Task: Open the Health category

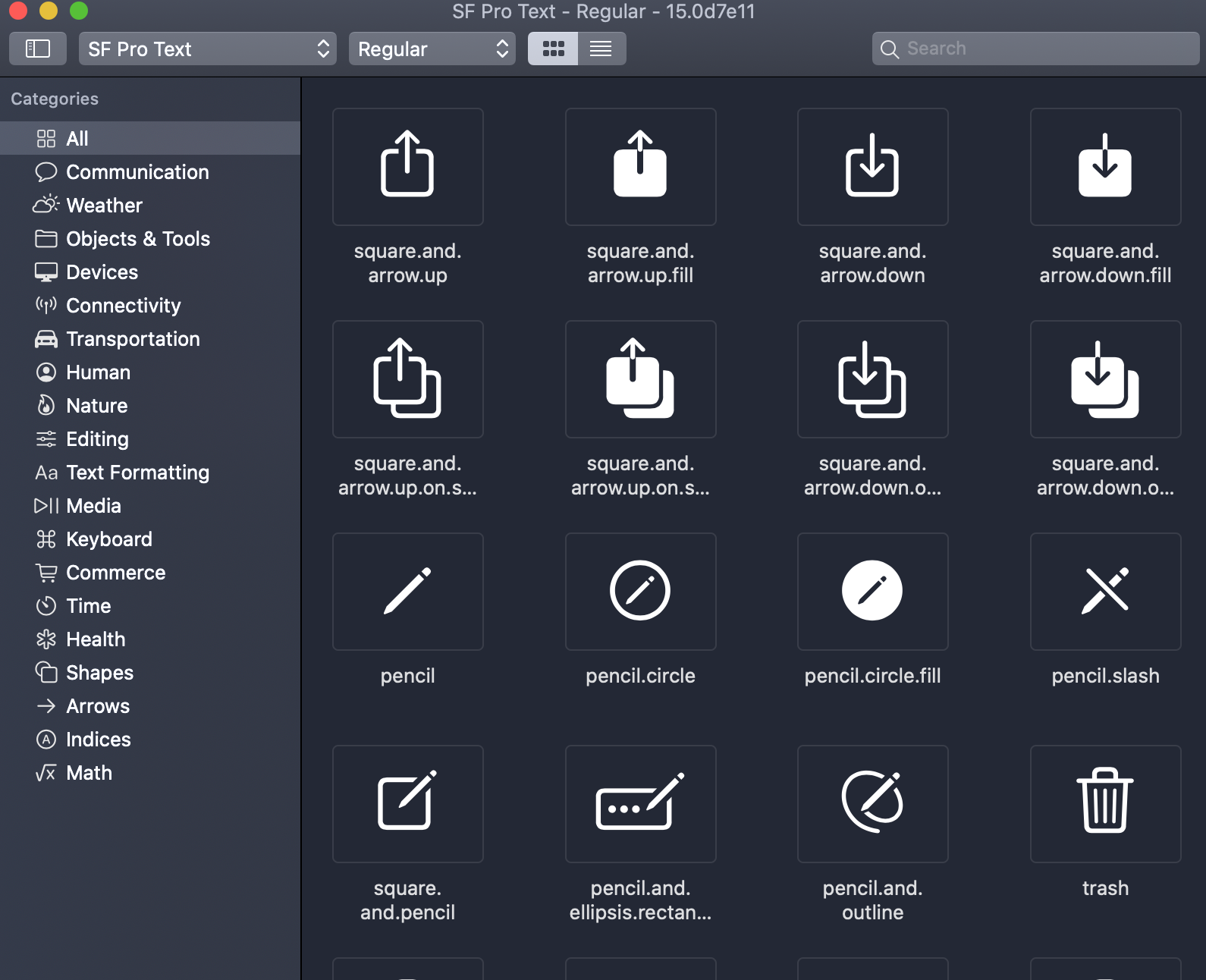Action: coord(150,639)
